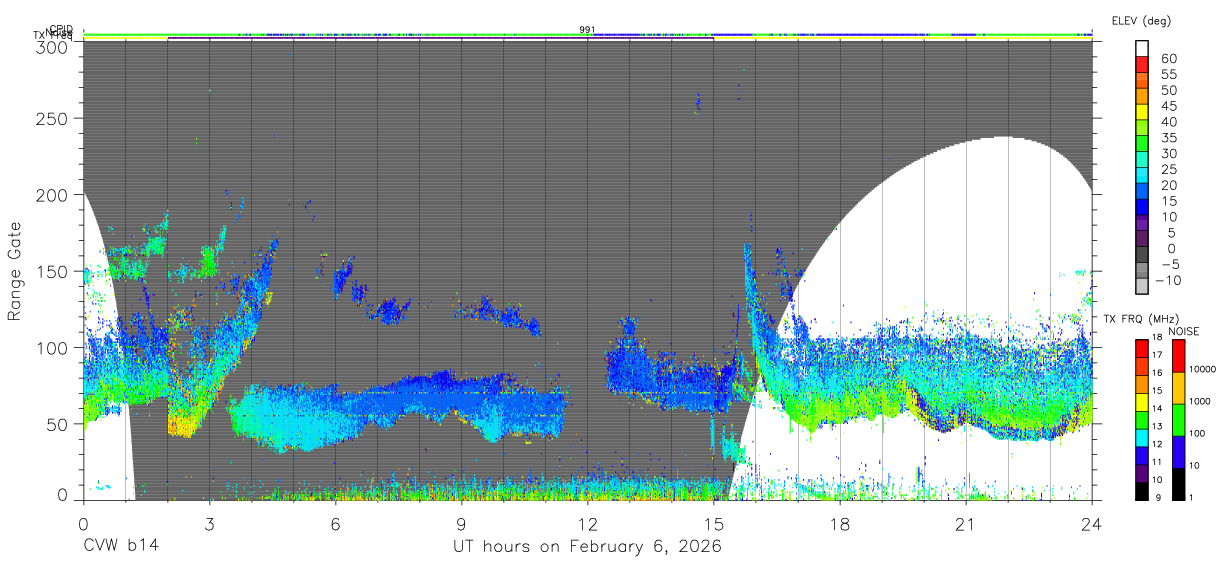Click the y-axis tick label '300'
This screenshot has height=567, width=1228.
[52, 46]
